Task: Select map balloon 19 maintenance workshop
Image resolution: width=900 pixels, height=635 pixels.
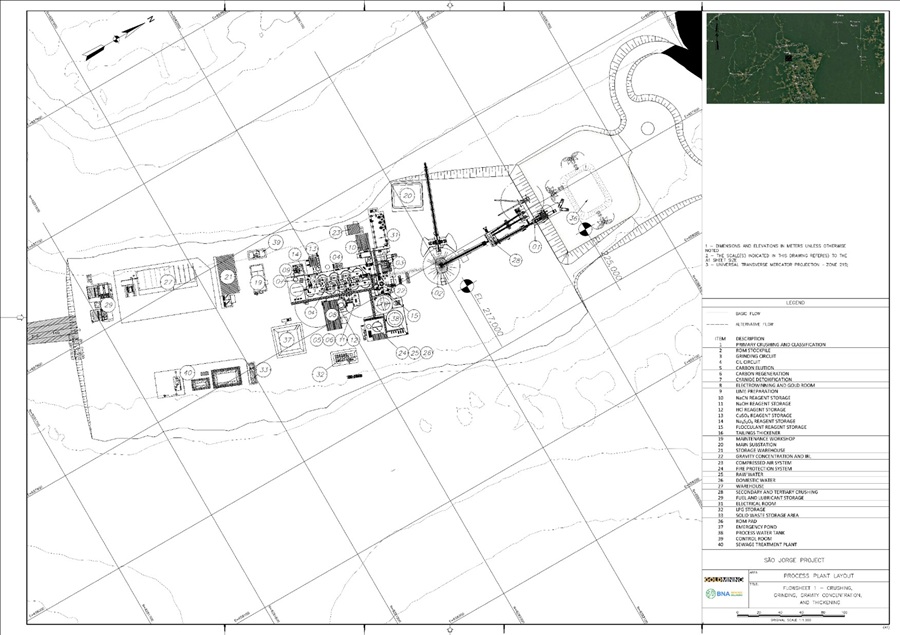Action: coord(258,282)
